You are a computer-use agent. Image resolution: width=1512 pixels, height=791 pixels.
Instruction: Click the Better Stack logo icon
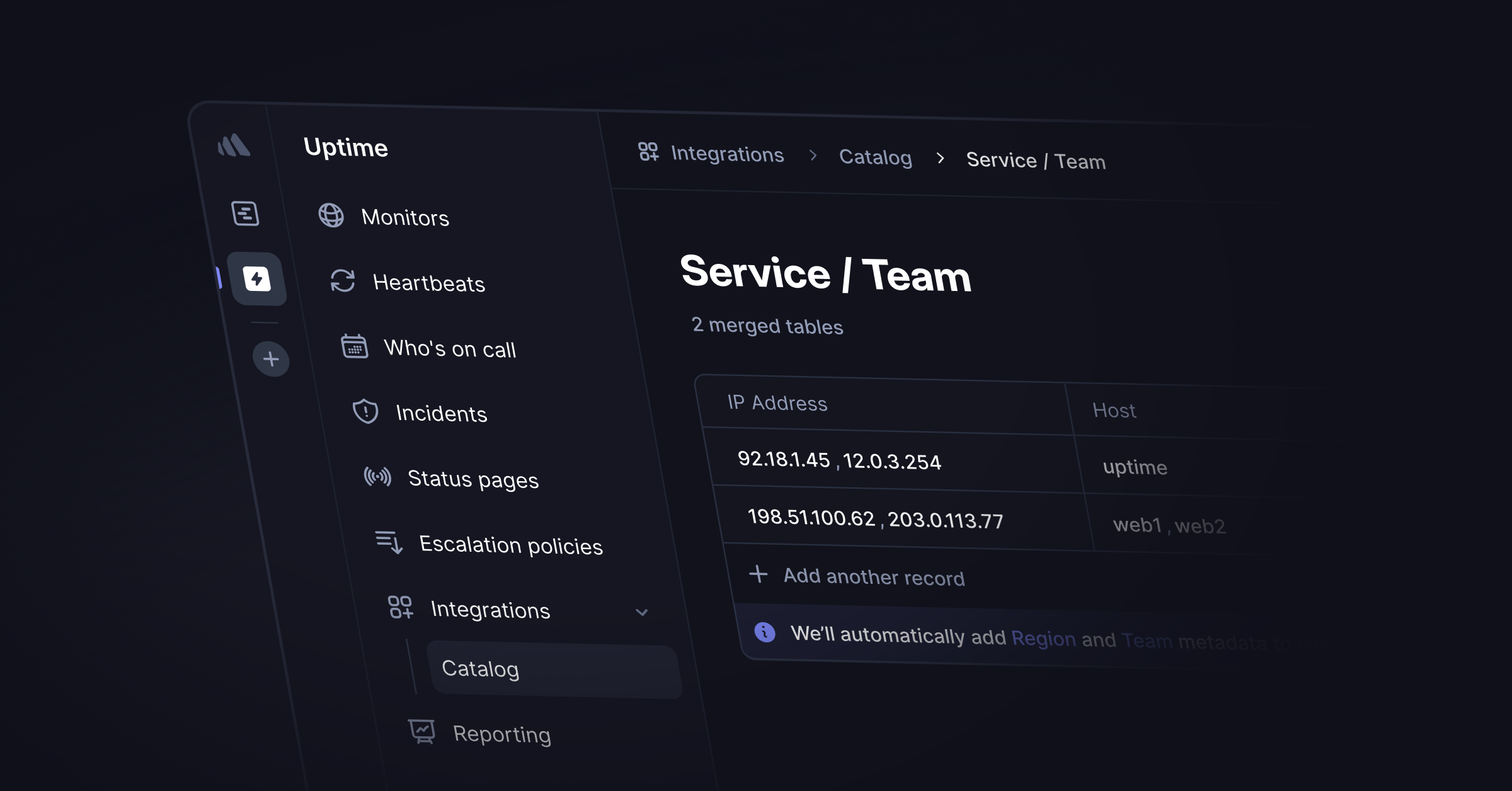tap(234, 145)
